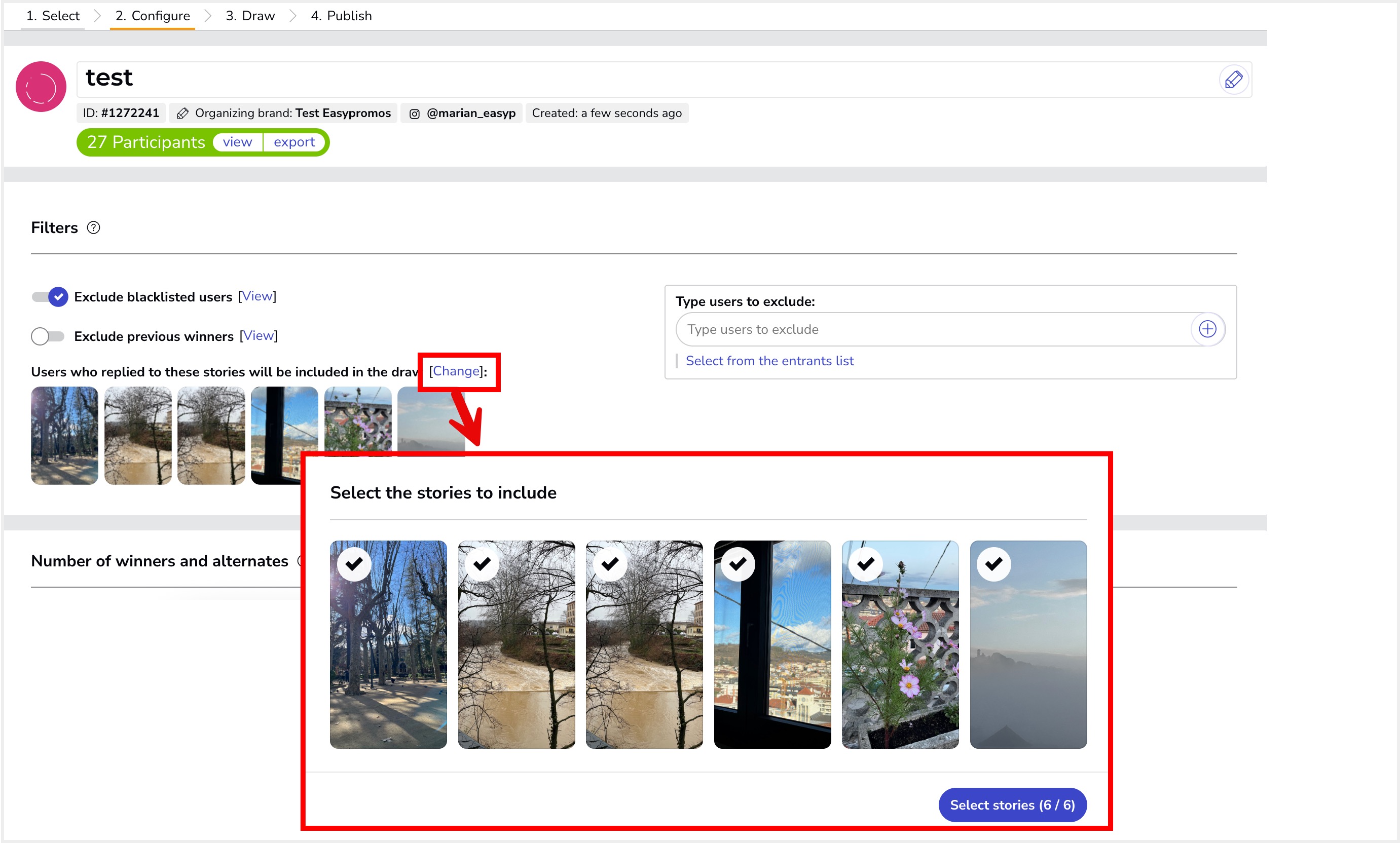The image size is (1400, 844).
Task: Click the Change link for stories
Action: click(x=456, y=371)
